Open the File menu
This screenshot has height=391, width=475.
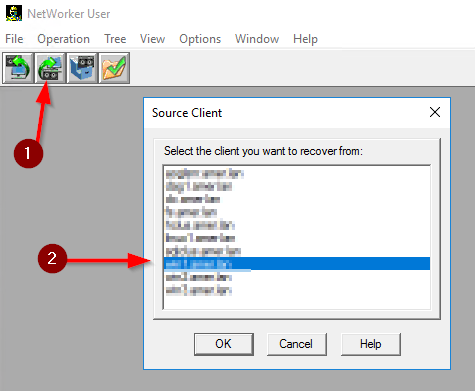click(x=14, y=39)
